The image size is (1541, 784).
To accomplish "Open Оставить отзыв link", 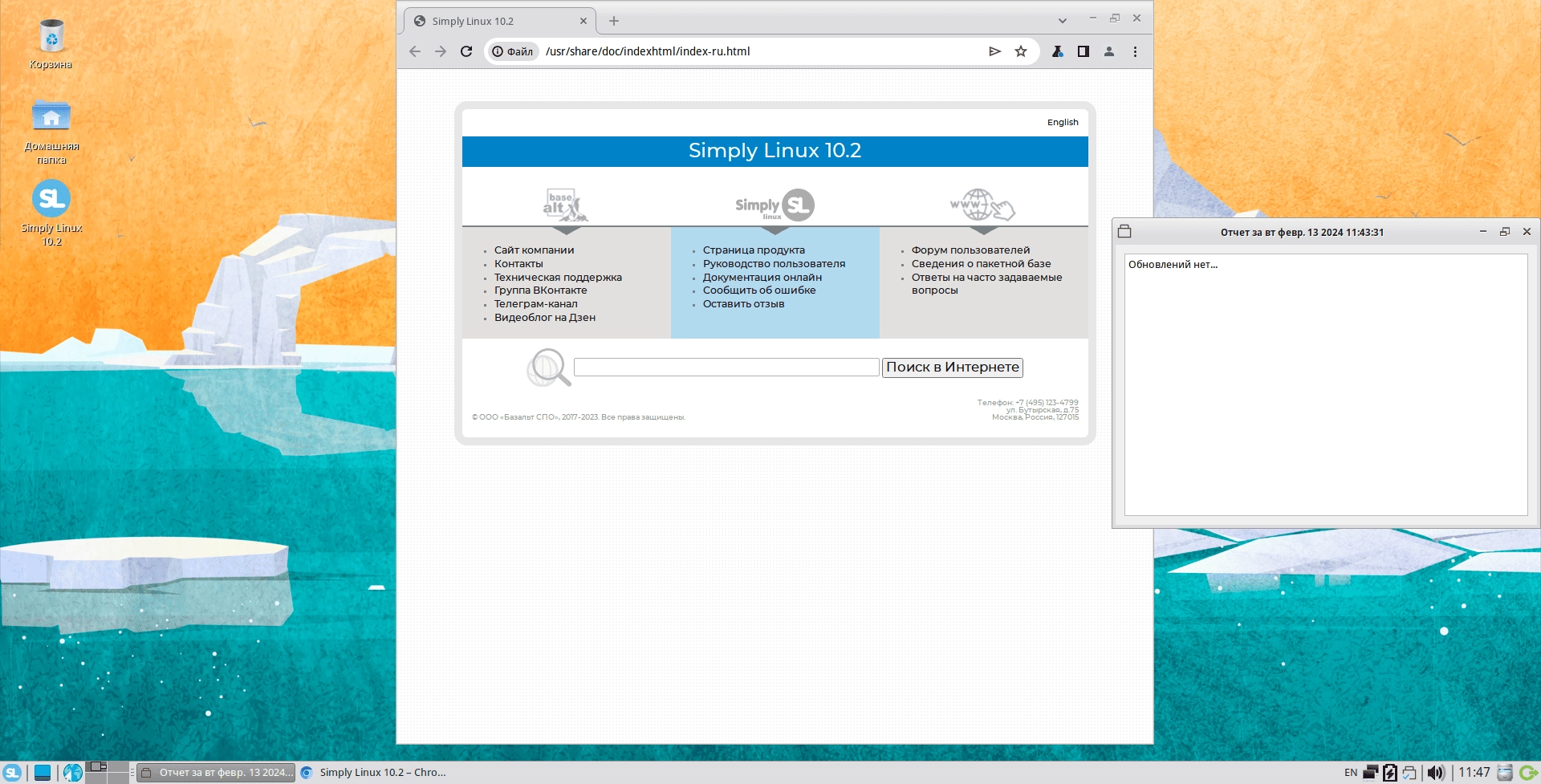I will click(743, 304).
